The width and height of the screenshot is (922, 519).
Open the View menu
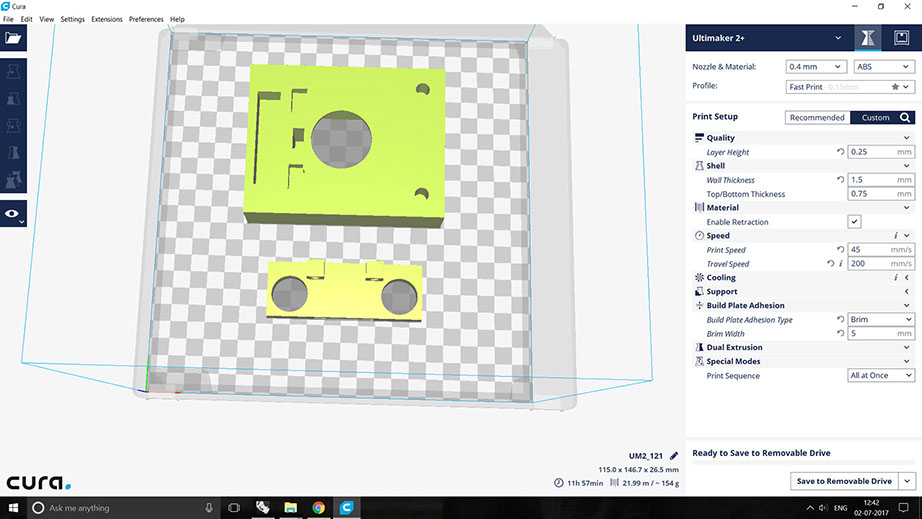[46, 19]
